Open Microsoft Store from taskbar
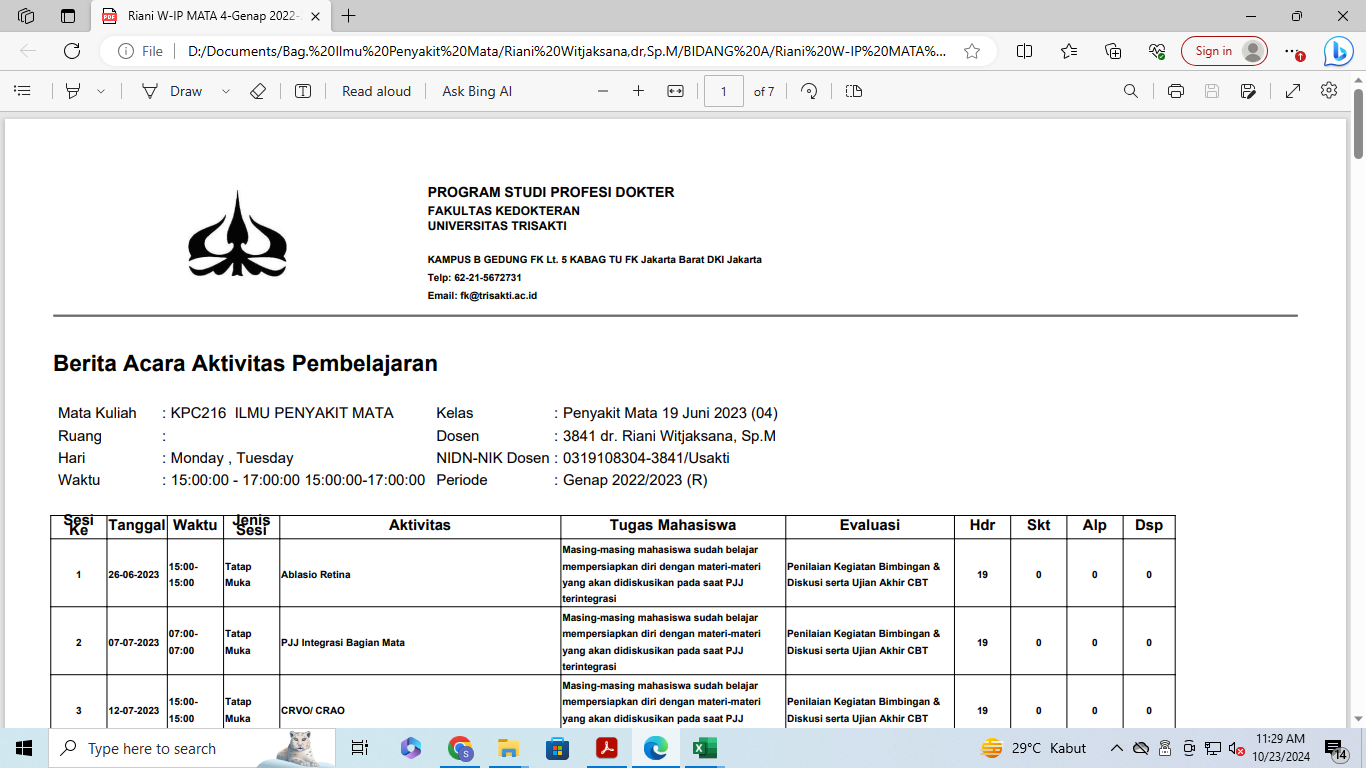Image resolution: width=1366 pixels, height=768 pixels. point(558,748)
